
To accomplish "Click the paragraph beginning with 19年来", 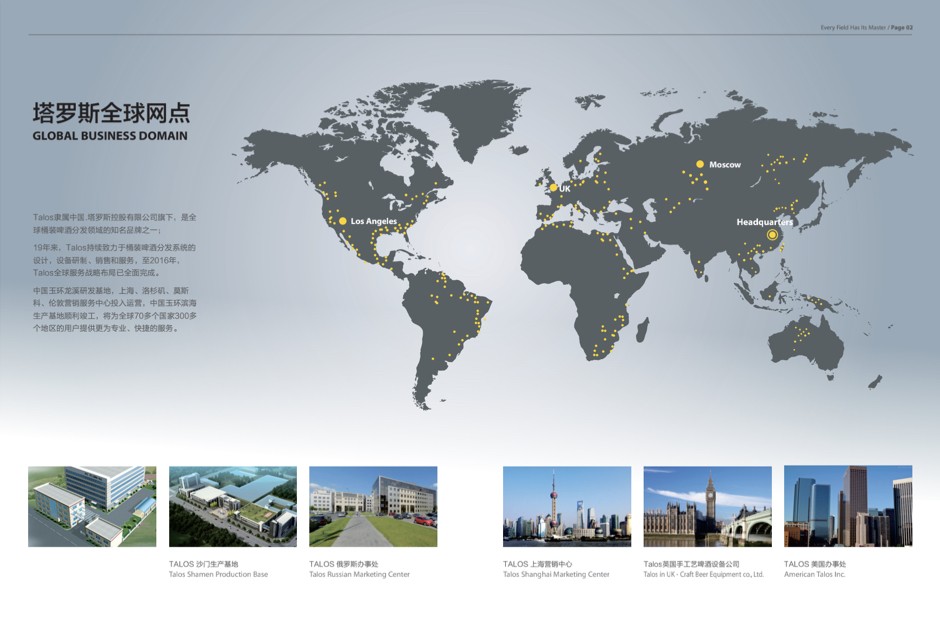I will (115, 259).
